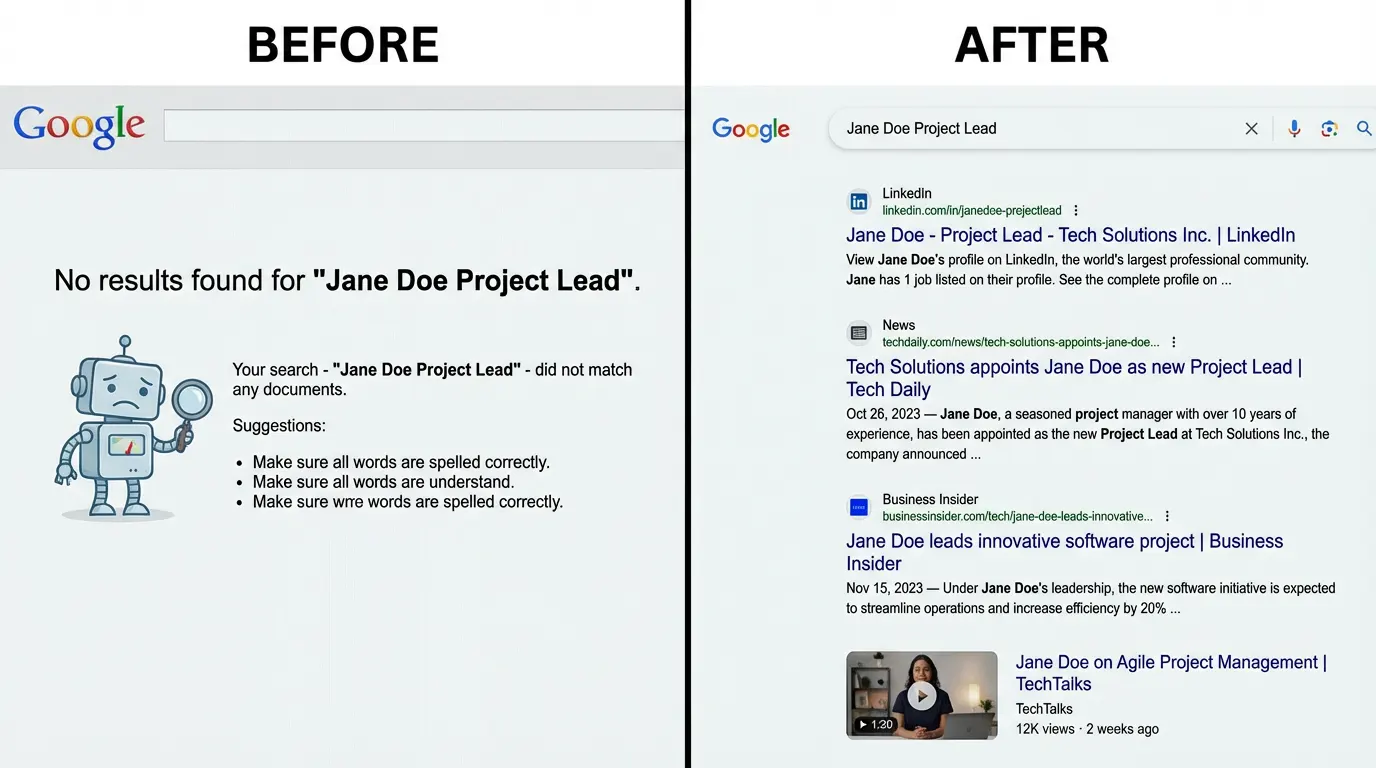This screenshot has height=768, width=1376.
Task: Click the video thumbnail preview image
Action: (922, 695)
